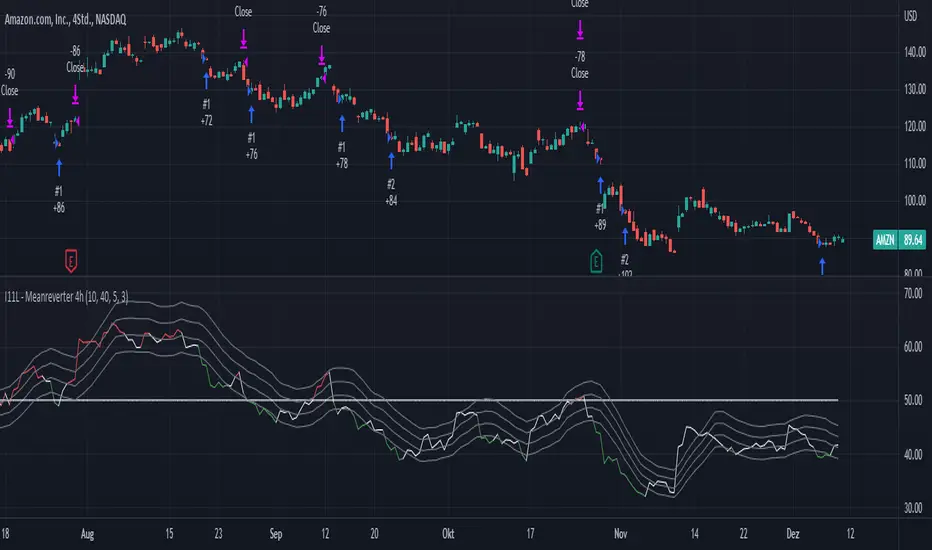This screenshot has width=932, height=550.
Task: Click the magenta exit arrow below '-90 Close'
Action: click(10, 120)
